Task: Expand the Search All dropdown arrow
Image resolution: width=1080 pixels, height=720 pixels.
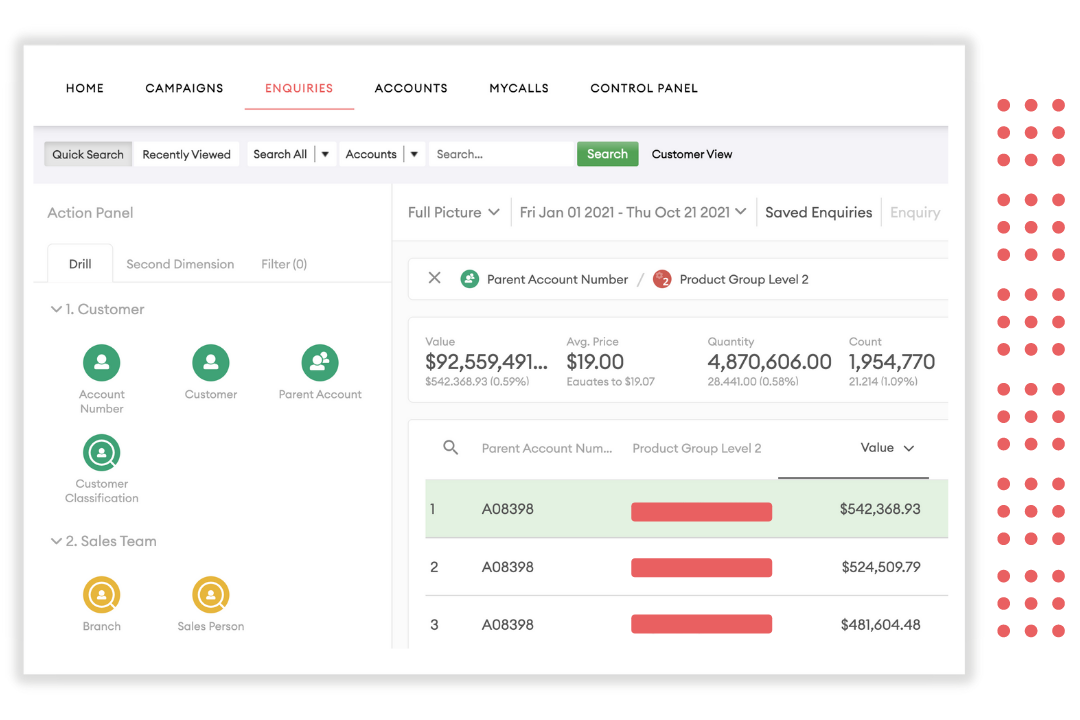Action: coord(324,153)
